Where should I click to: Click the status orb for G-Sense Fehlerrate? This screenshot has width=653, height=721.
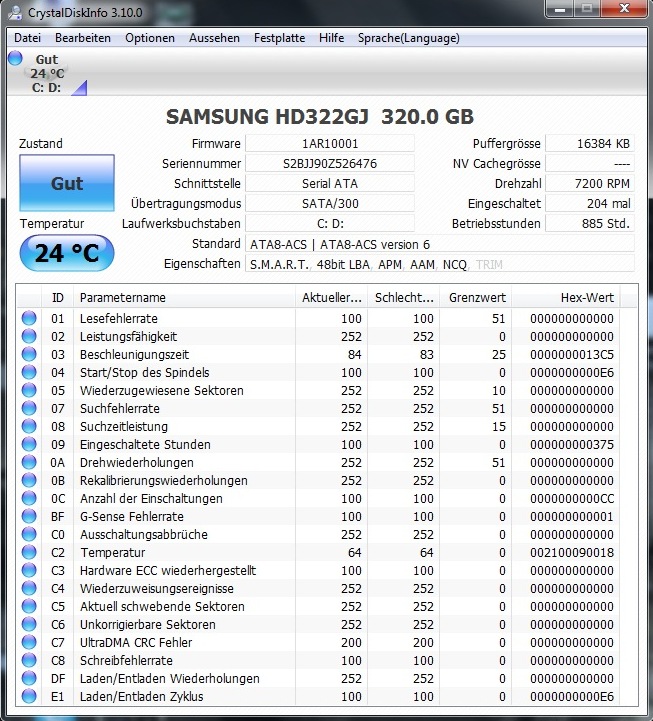coord(29,516)
